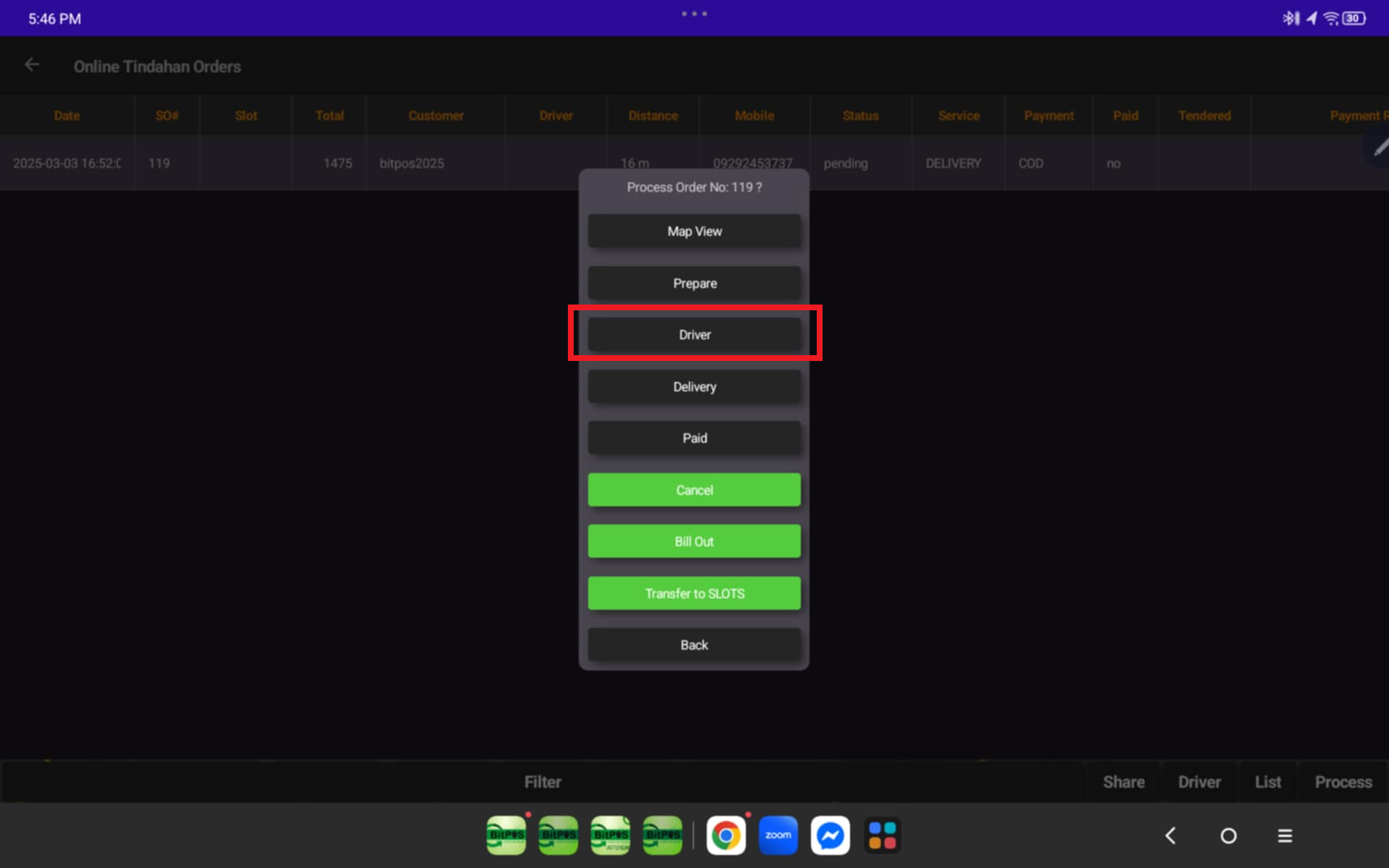1389x868 pixels.
Task: Click the Driver option in the dialog
Action: click(694, 335)
